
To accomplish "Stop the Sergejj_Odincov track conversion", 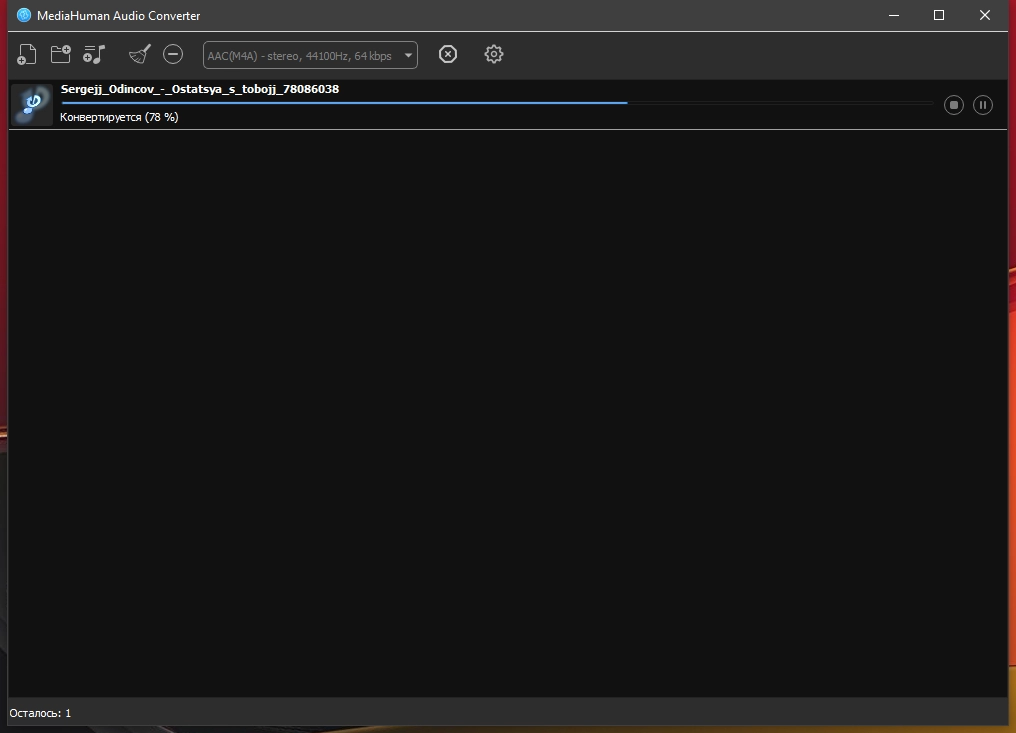I will tap(954, 105).
